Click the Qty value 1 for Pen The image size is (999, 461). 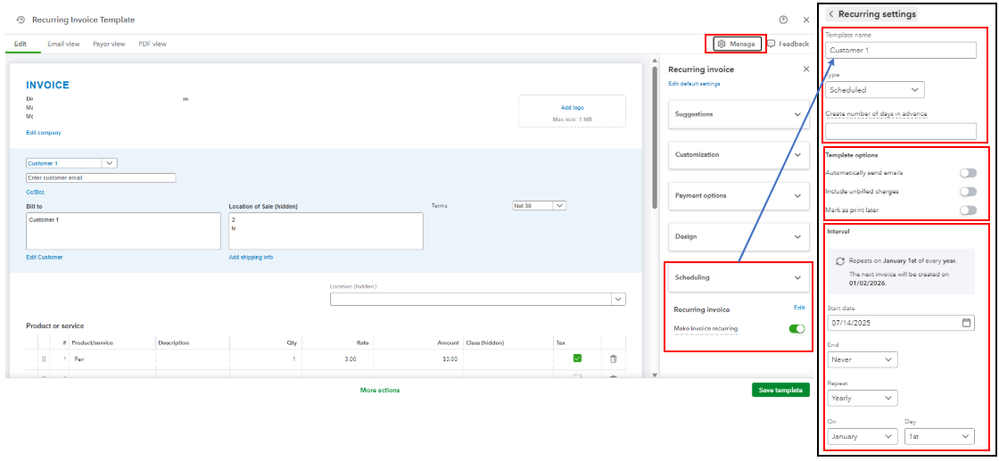tap(294, 359)
